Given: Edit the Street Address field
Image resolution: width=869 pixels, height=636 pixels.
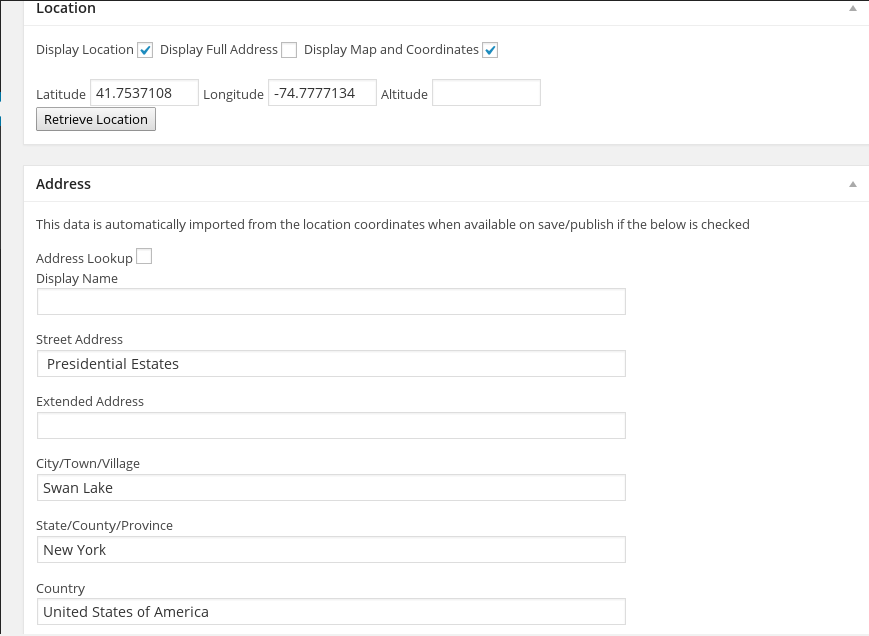Looking at the screenshot, I should [x=331, y=364].
